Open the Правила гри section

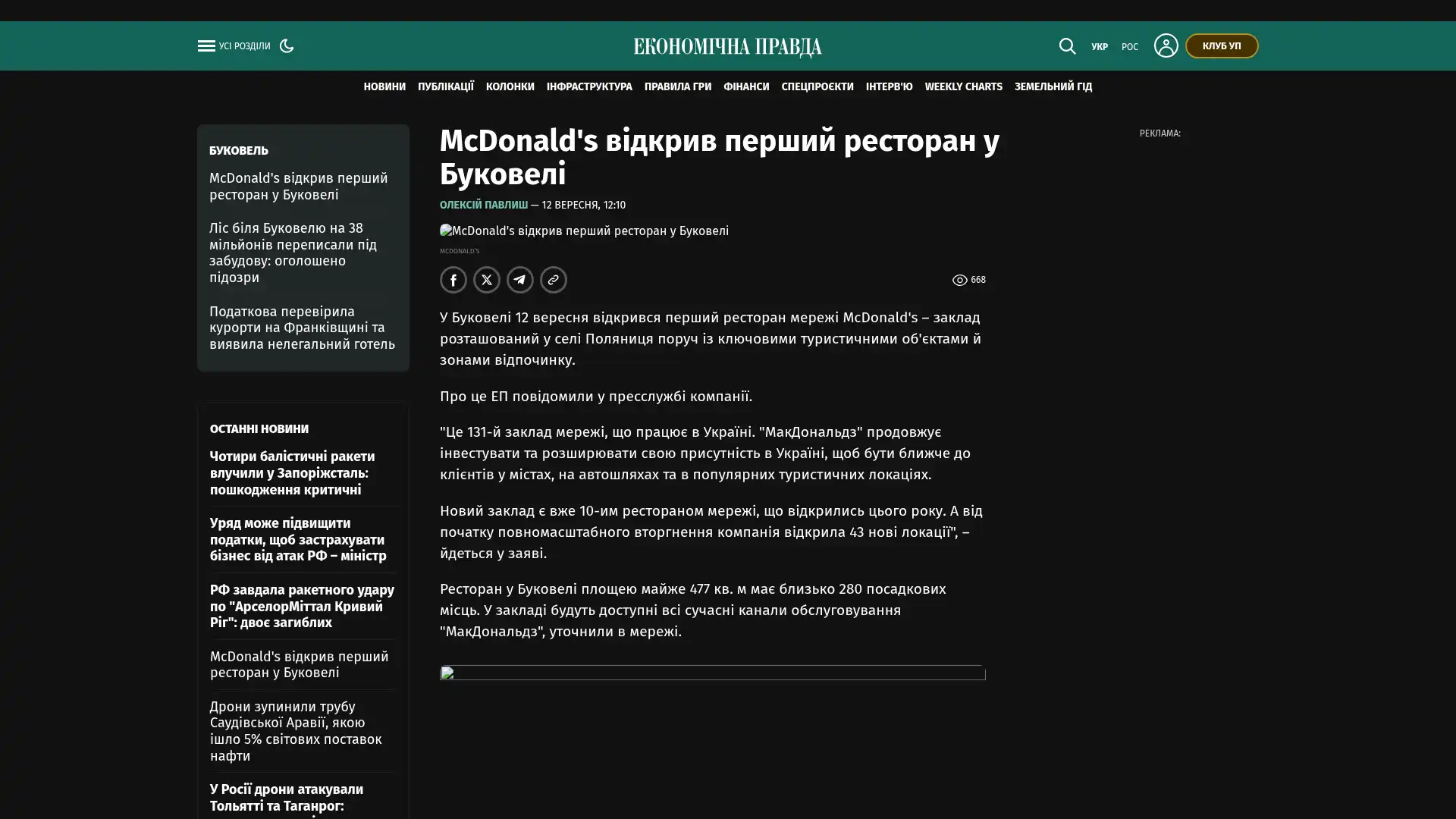678,86
